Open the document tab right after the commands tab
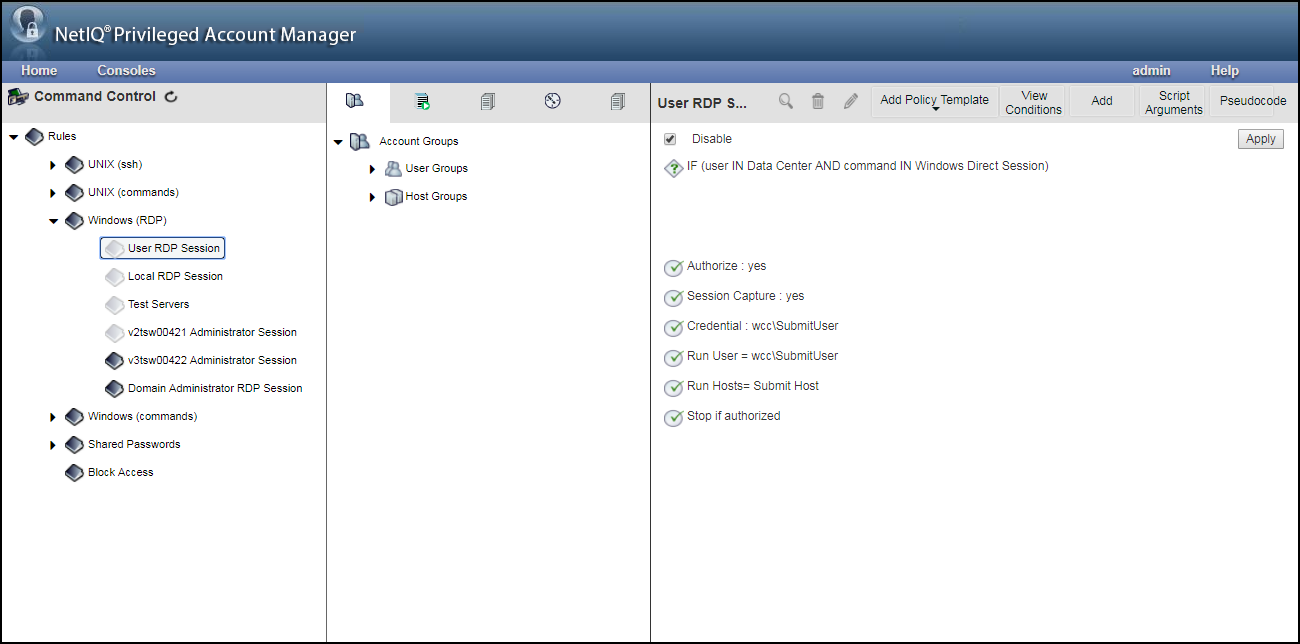 [x=488, y=100]
